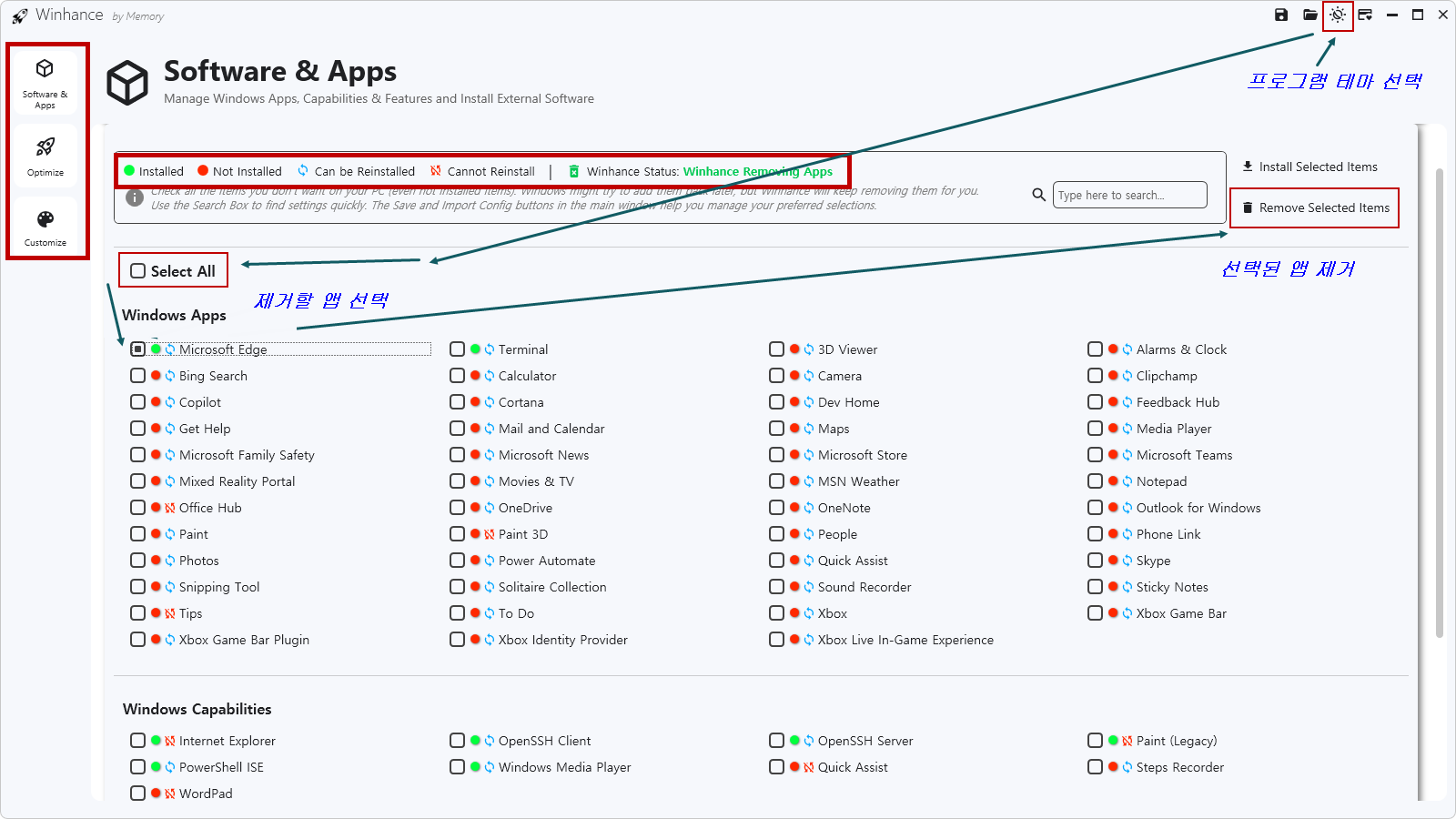The width and height of the screenshot is (1456, 819).
Task: Click the info circle icon in help box
Action: (x=135, y=197)
